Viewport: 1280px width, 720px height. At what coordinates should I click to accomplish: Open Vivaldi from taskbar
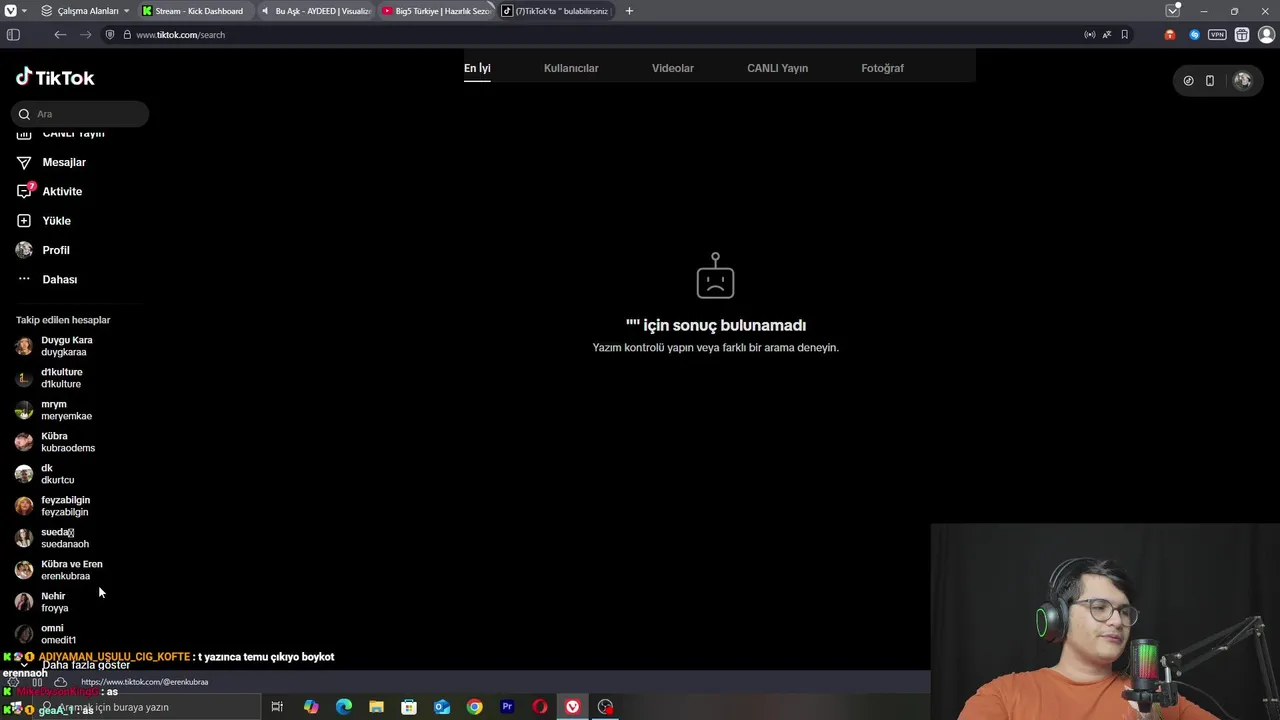pos(572,707)
